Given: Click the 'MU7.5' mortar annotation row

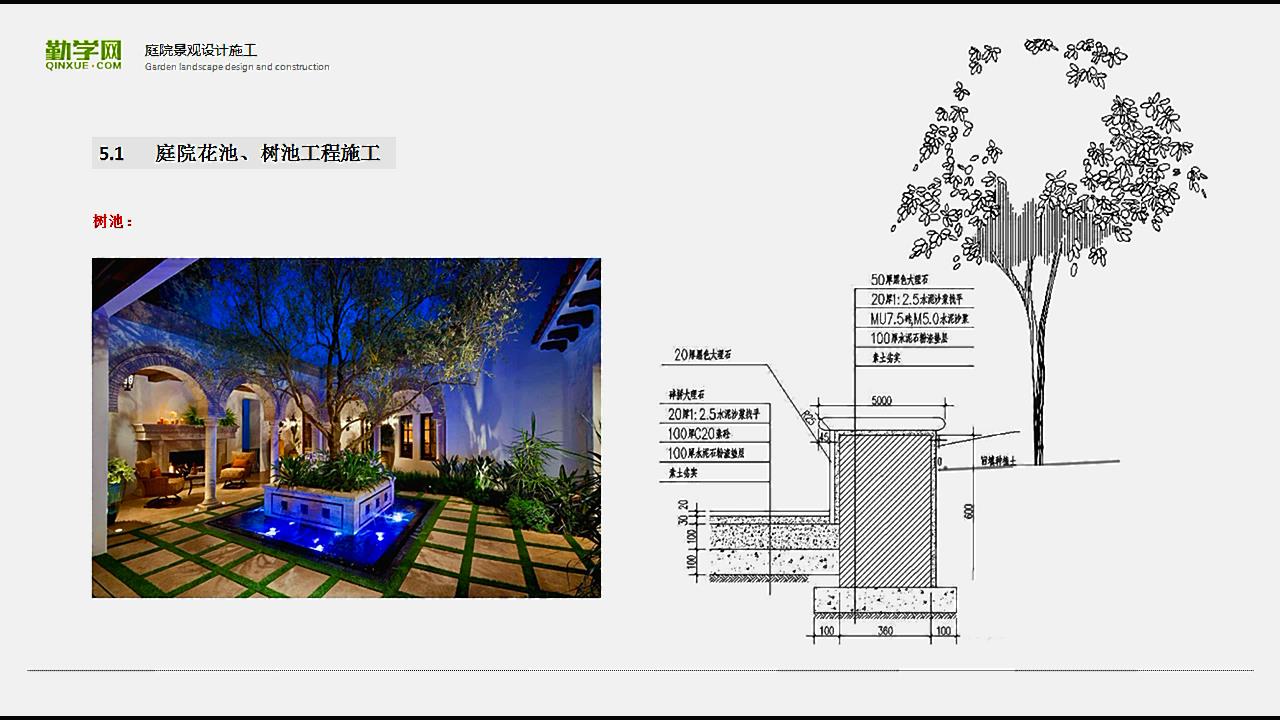Looking at the screenshot, I should point(912,318).
